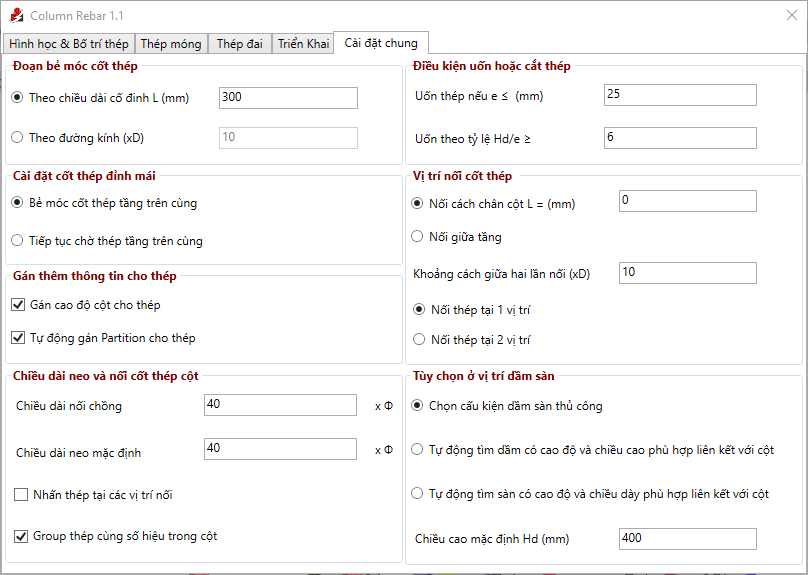Uncheck Gán cao độ cột cho thép
Screen dimensions: 808x575
tap(18, 305)
